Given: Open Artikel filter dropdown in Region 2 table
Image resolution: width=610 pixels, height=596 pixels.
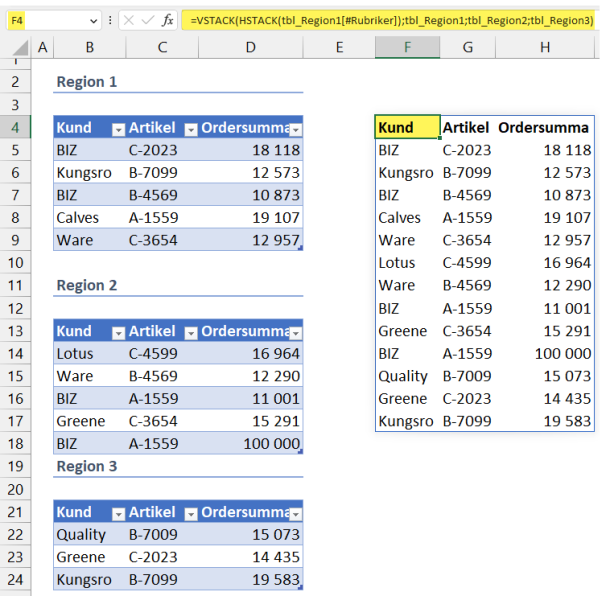Looking at the screenshot, I should coord(189,332).
